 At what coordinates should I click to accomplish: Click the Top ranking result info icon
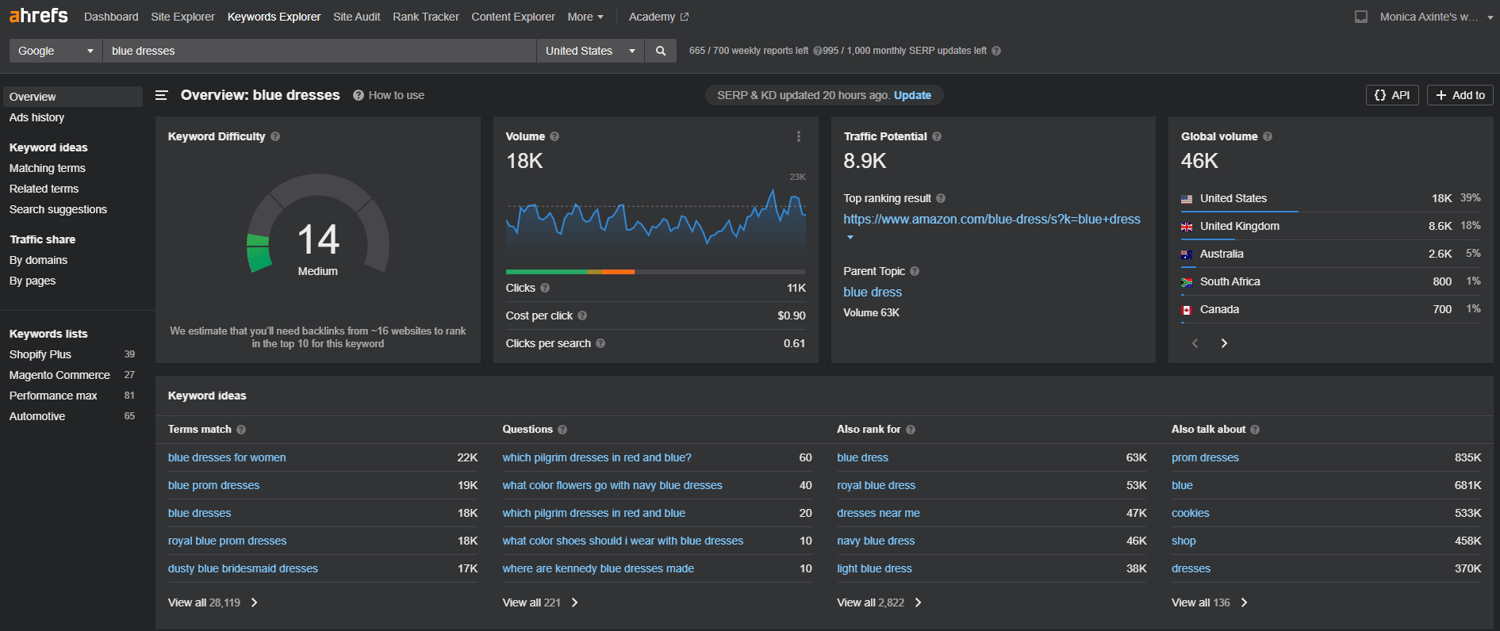coord(941,199)
